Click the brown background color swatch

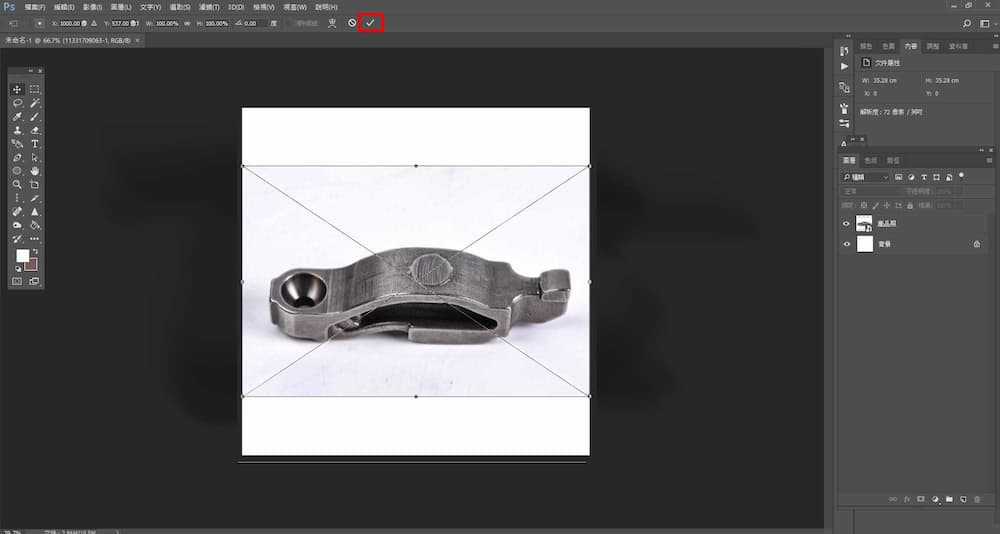click(x=32, y=265)
